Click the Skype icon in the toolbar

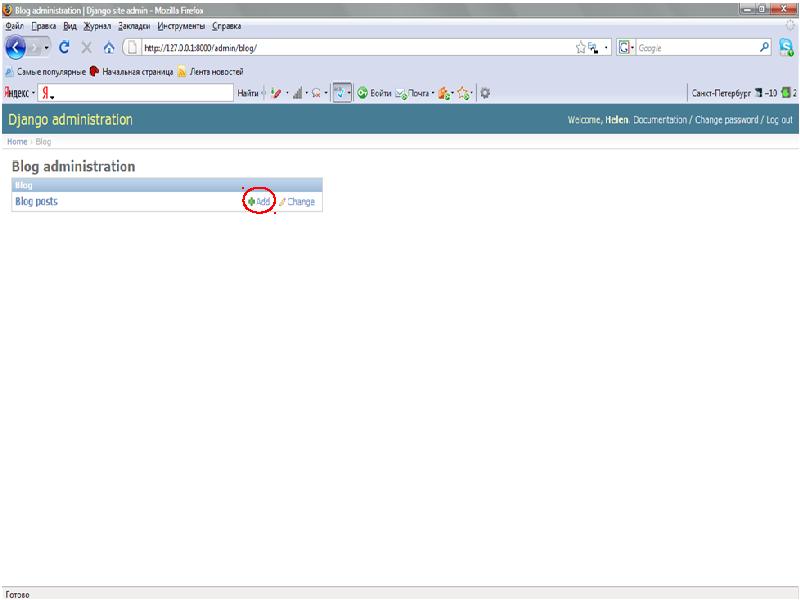click(x=786, y=47)
